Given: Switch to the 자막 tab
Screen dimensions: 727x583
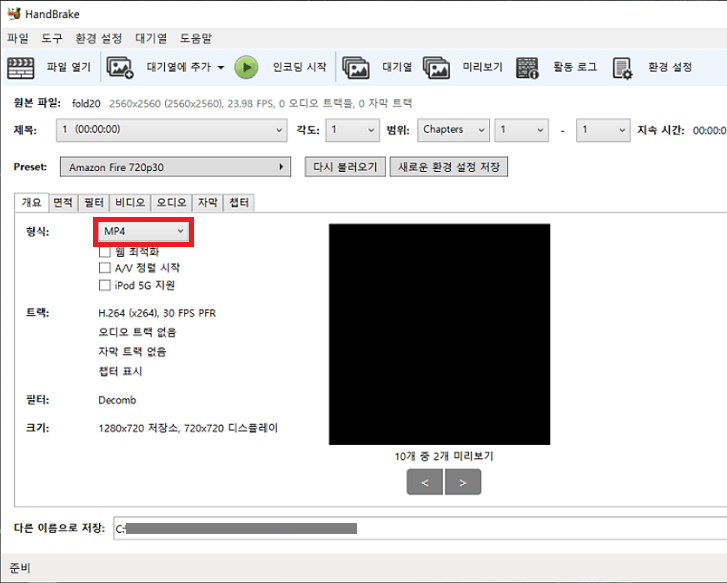Looking at the screenshot, I should click(208, 203).
